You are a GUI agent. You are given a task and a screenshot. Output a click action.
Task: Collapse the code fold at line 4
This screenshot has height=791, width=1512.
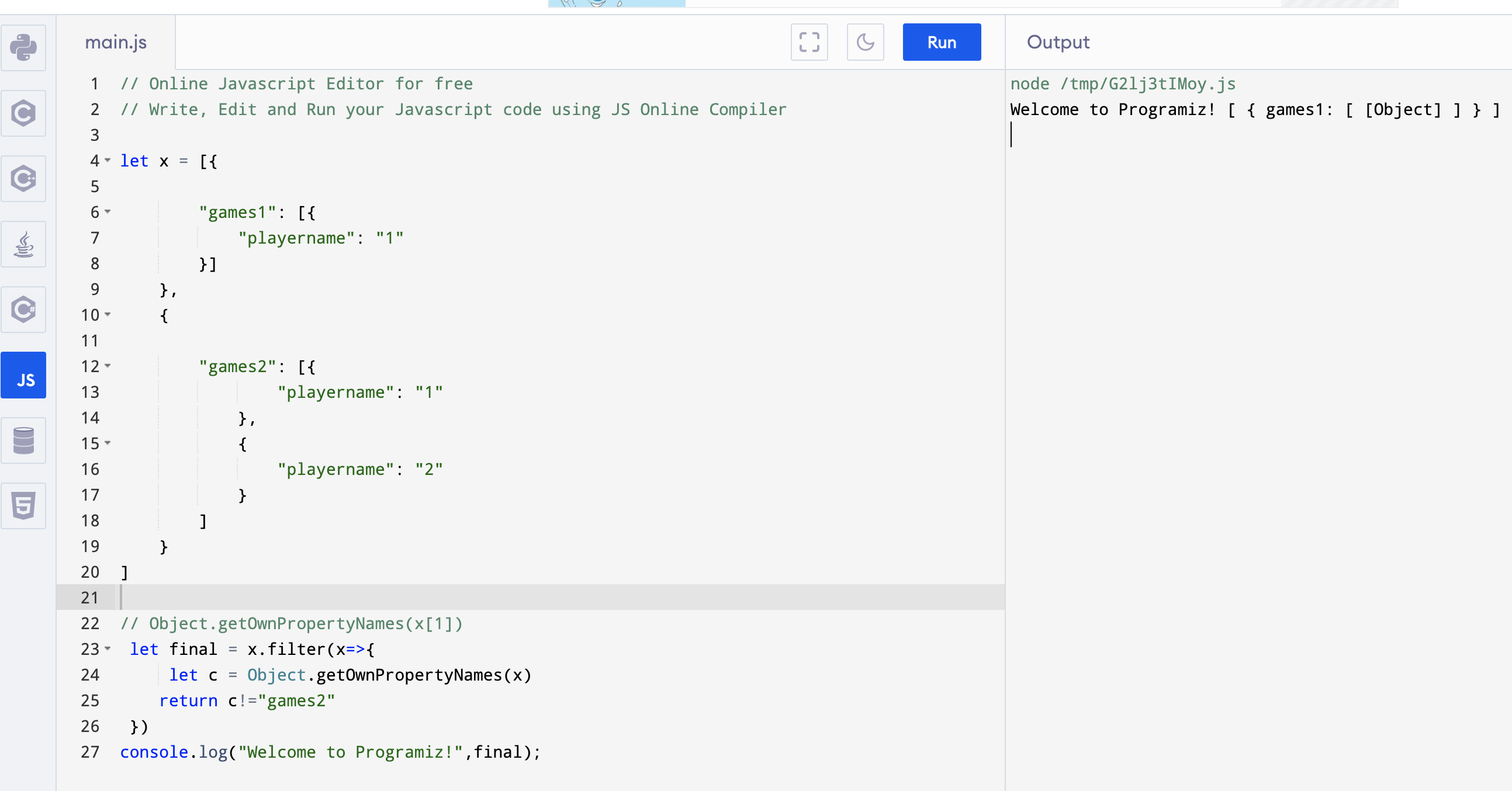[108, 160]
